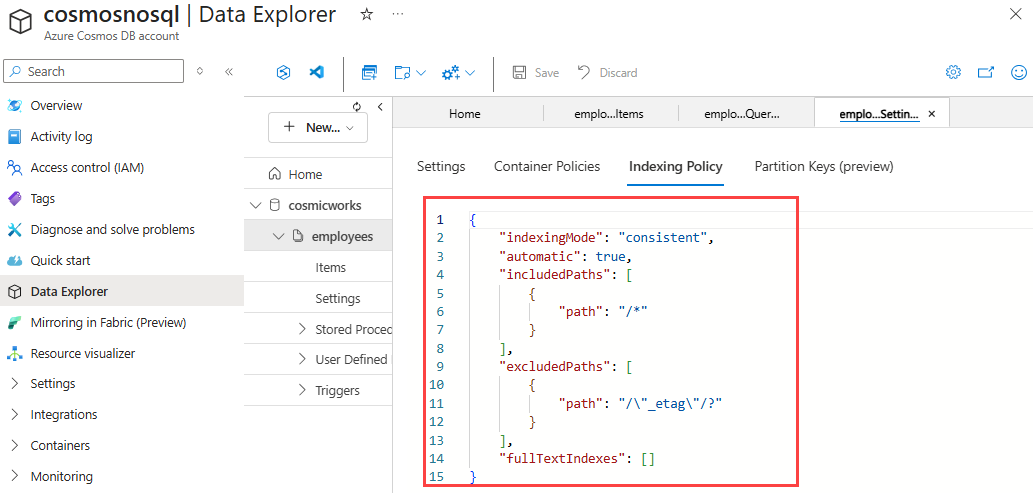1033x493 pixels.
Task: Click the Search input field
Action: point(95,71)
